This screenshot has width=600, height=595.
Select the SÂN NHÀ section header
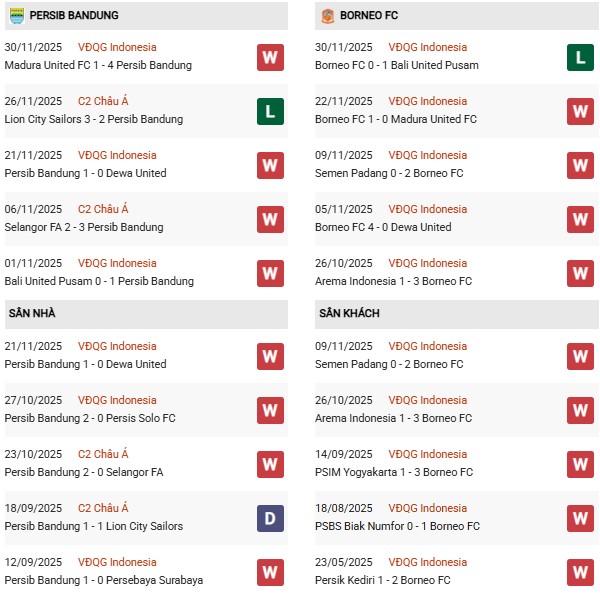[32, 313]
